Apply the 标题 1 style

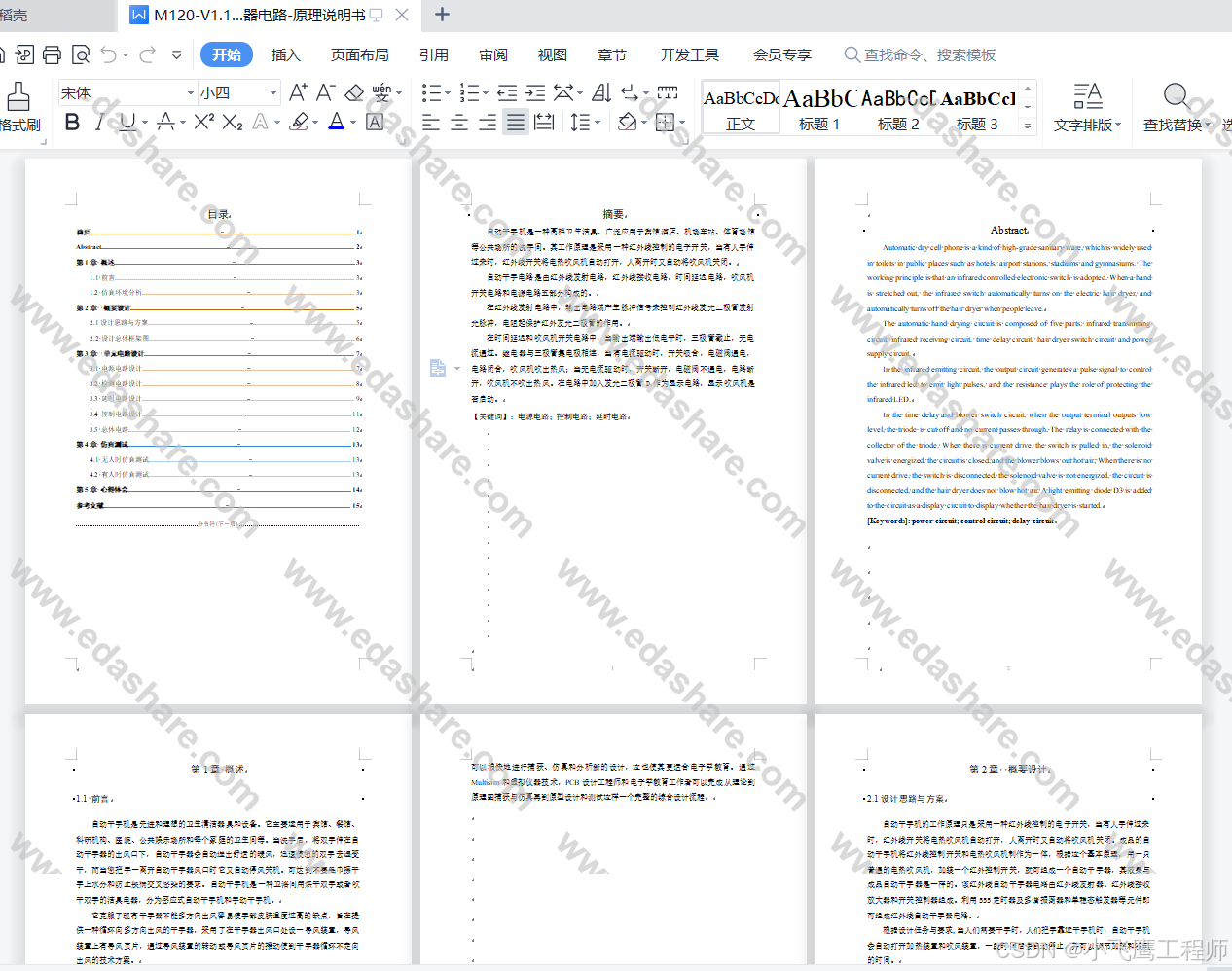tap(819, 108)
